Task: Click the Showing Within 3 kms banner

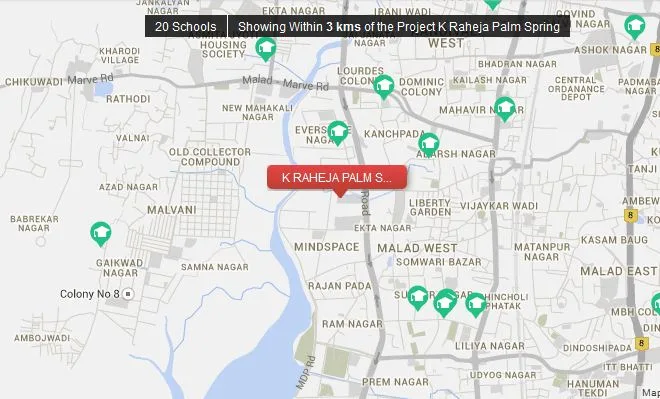Action: click(x=399, y=27)
